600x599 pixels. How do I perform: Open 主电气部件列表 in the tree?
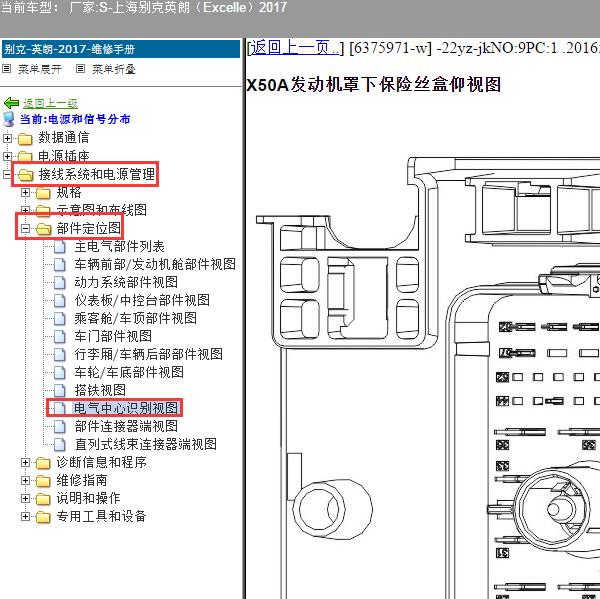[119, 246]
